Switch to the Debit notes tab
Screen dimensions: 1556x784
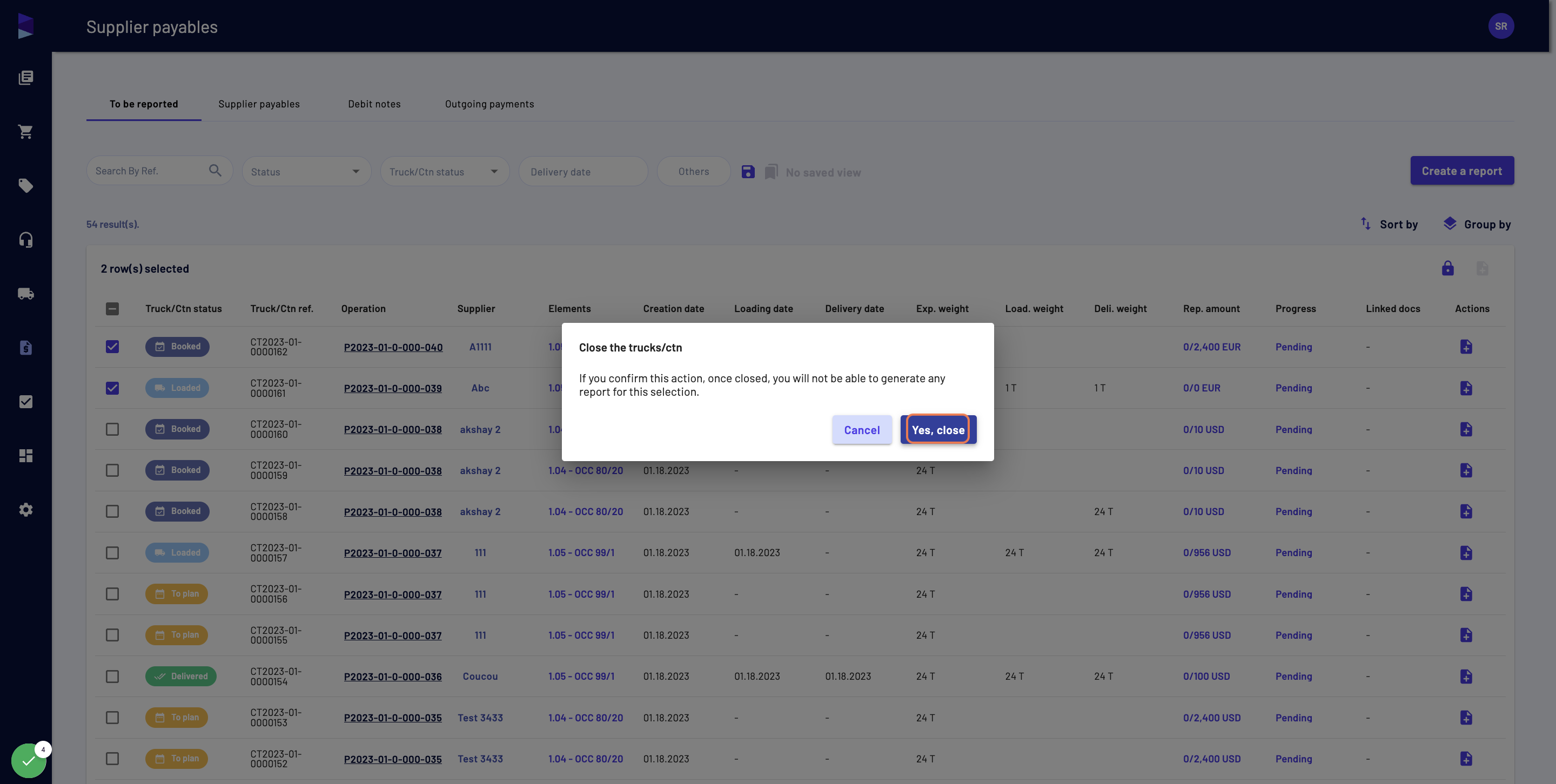pyautogui.click(x=374, y=104)
